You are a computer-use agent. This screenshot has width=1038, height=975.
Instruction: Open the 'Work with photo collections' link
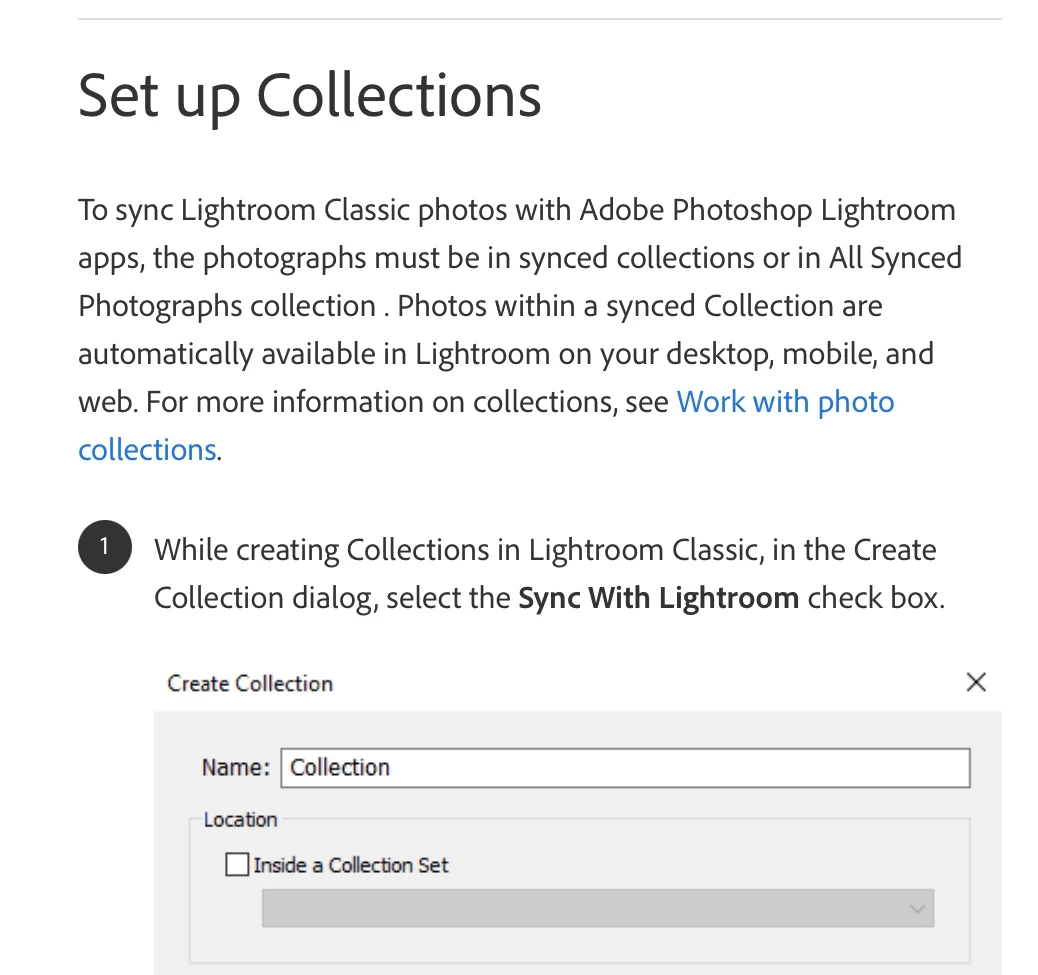tap(785, 402)
